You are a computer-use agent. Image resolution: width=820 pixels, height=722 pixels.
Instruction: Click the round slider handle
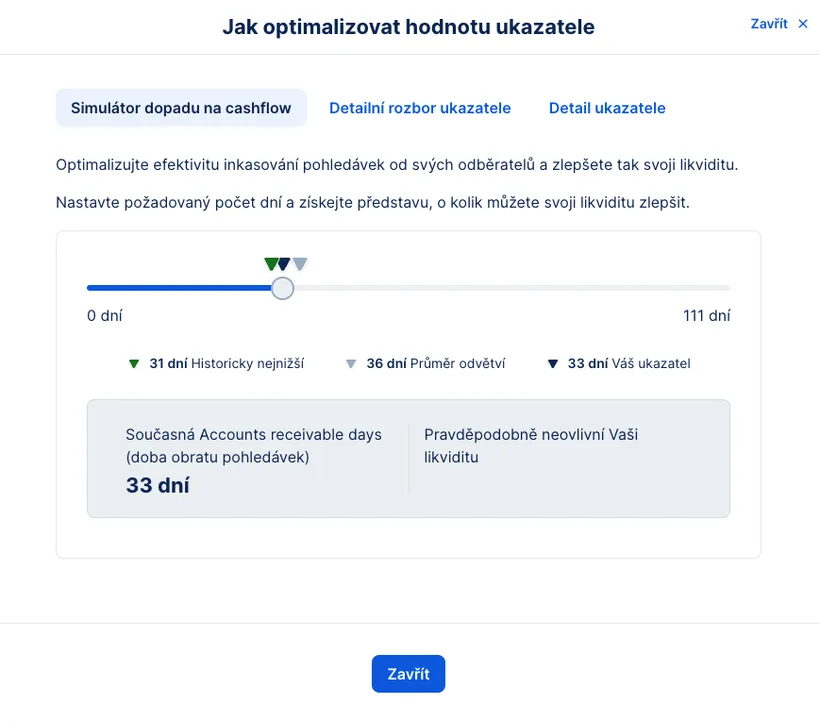pyautogui.click(x=283, y=288)
